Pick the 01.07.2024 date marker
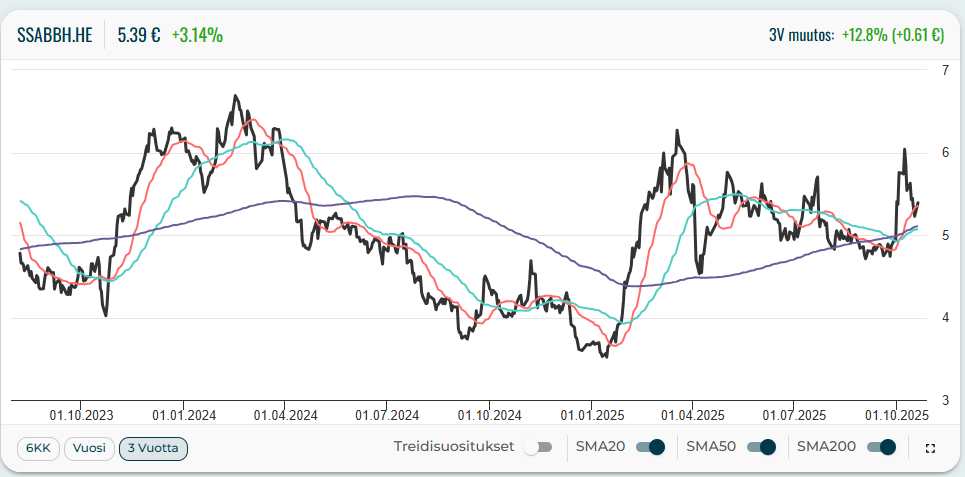This screenshot has width=965, height=477. click(387, 413)
